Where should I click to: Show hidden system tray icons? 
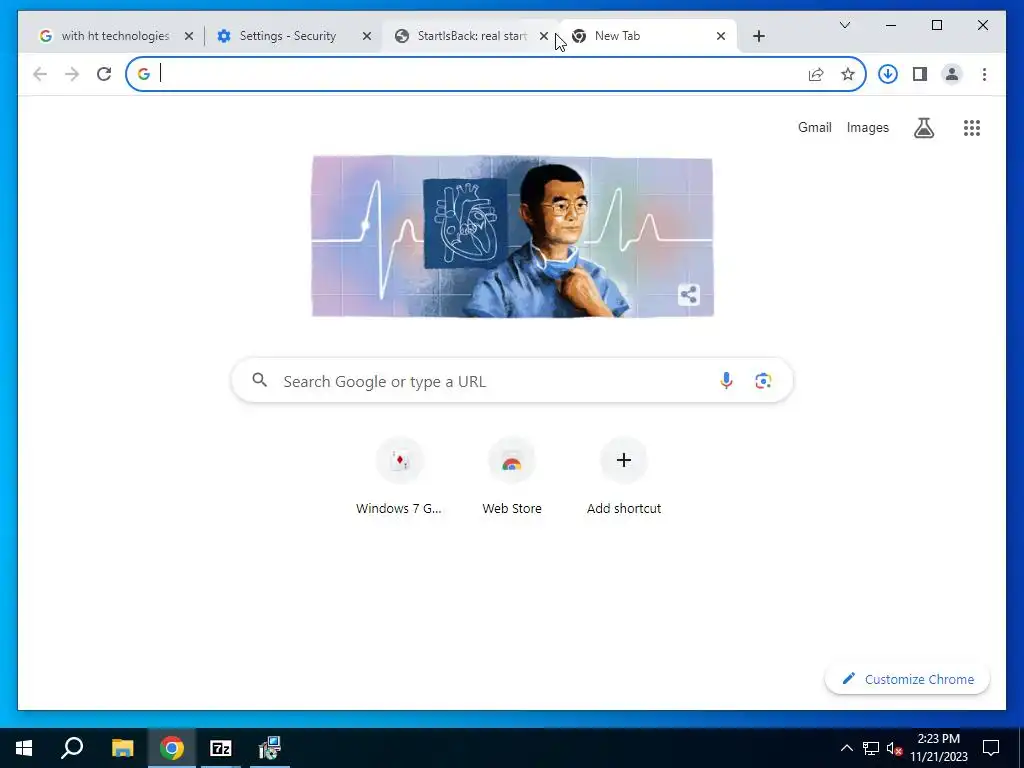point(846,748)
